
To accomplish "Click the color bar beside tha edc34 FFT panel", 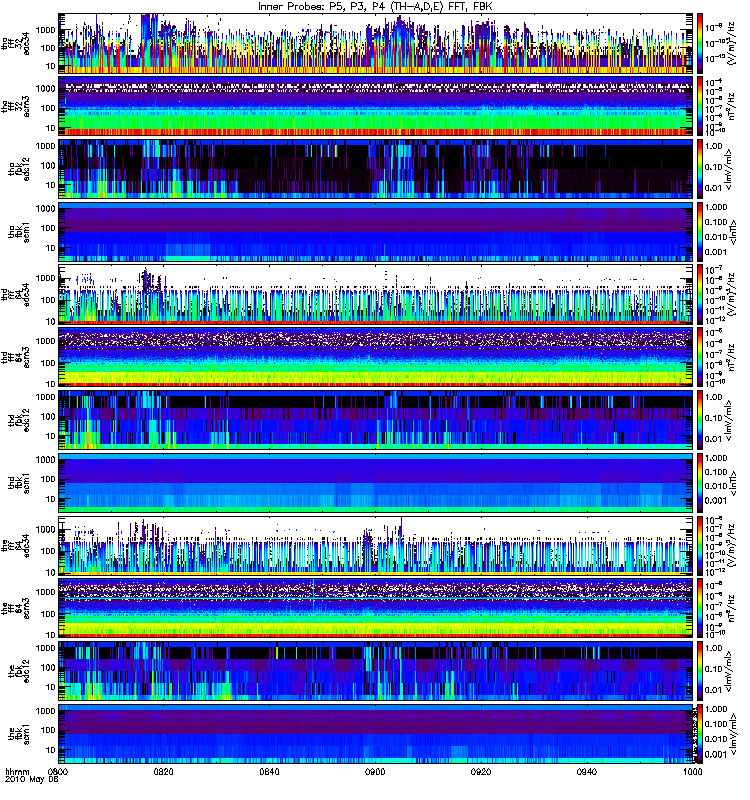I will point(700,44).
